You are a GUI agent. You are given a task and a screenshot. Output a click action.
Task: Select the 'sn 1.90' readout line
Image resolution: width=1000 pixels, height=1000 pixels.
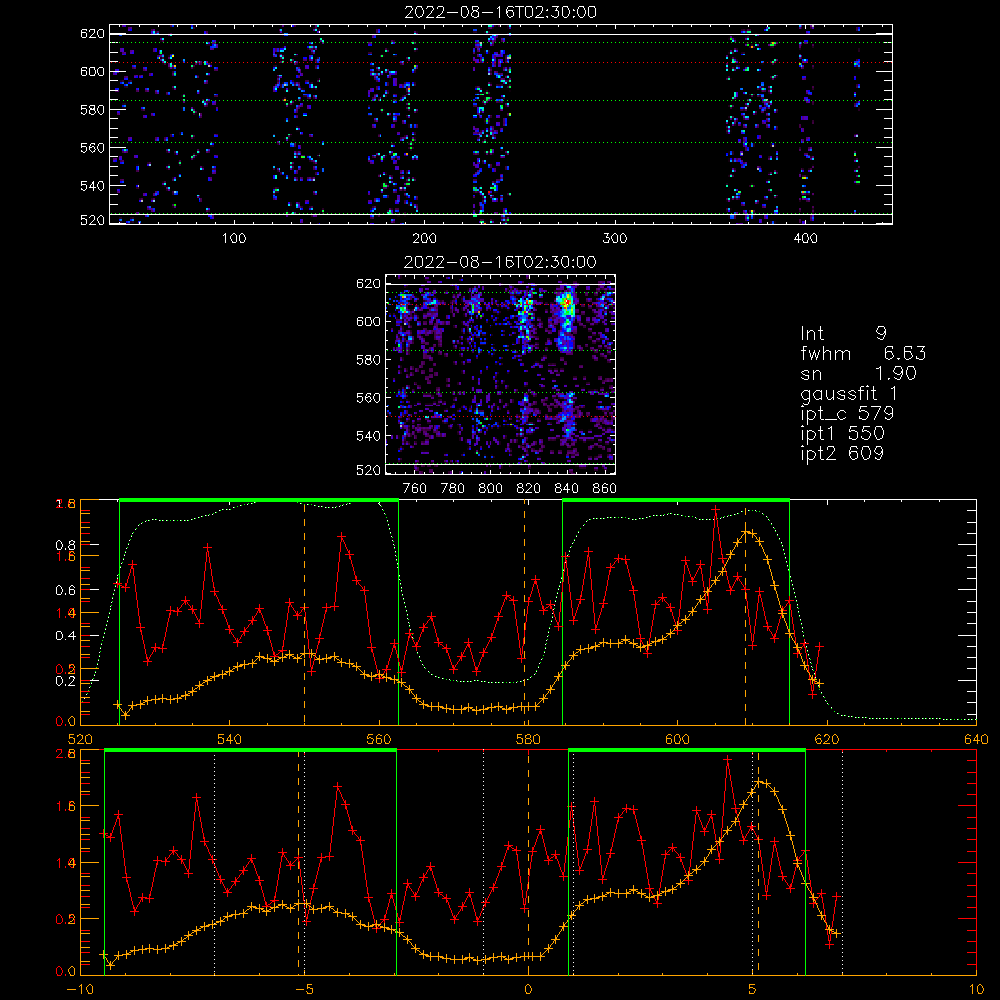[858, 374]
